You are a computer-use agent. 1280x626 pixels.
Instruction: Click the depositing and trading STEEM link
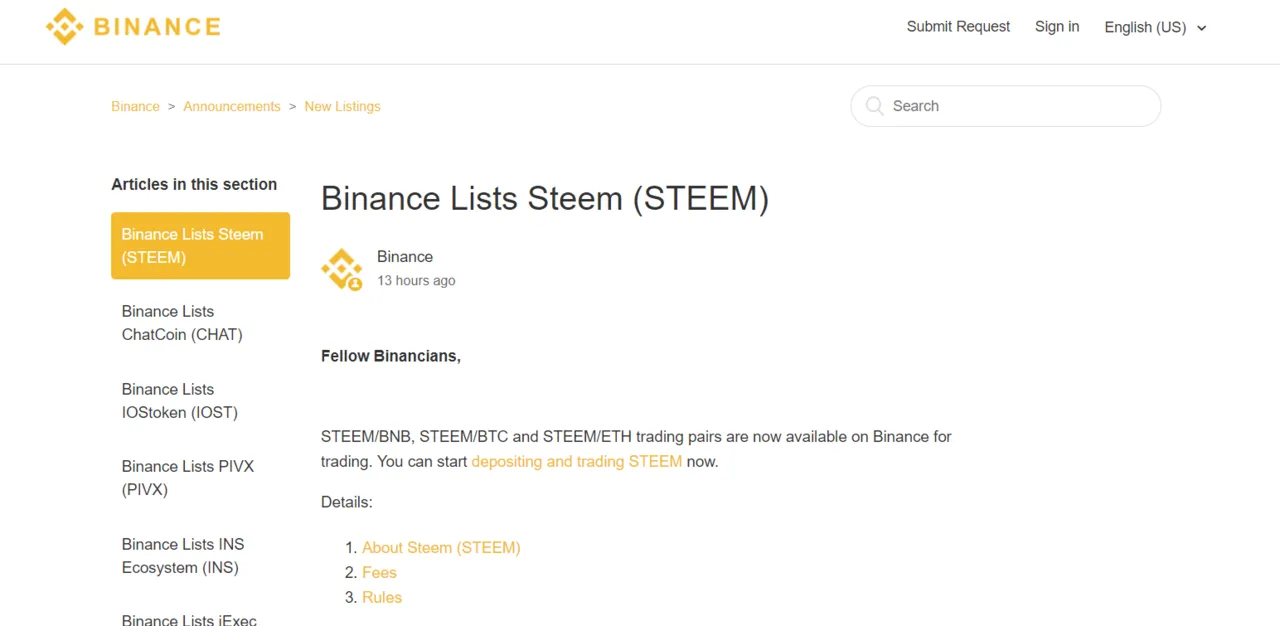[x=576, y=461]
